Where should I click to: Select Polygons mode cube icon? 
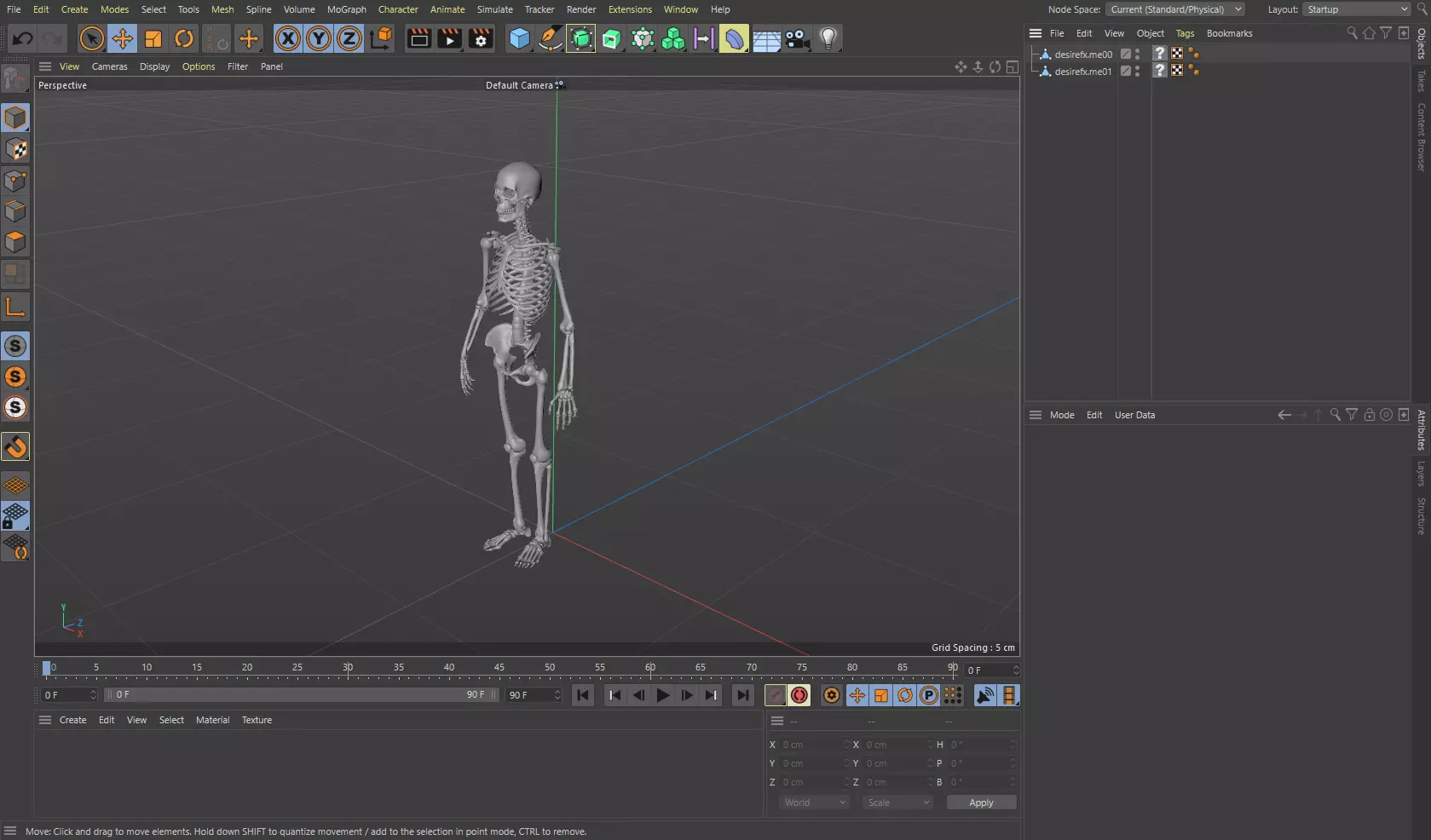tap(15, 242)
